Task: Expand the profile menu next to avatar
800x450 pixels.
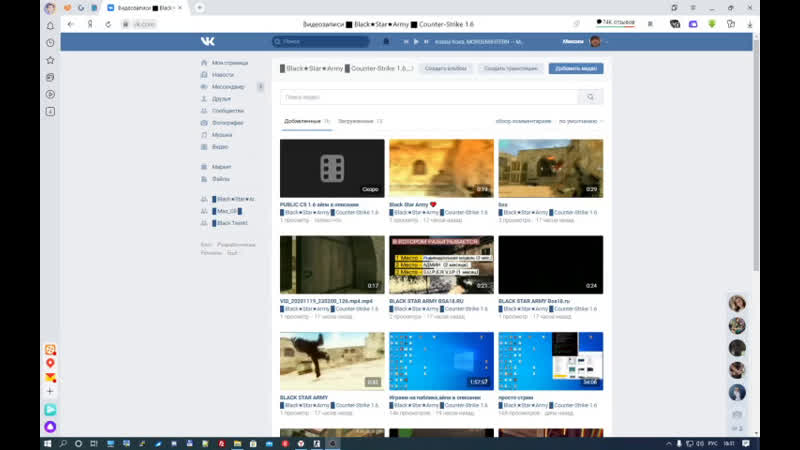Action: 606,42
